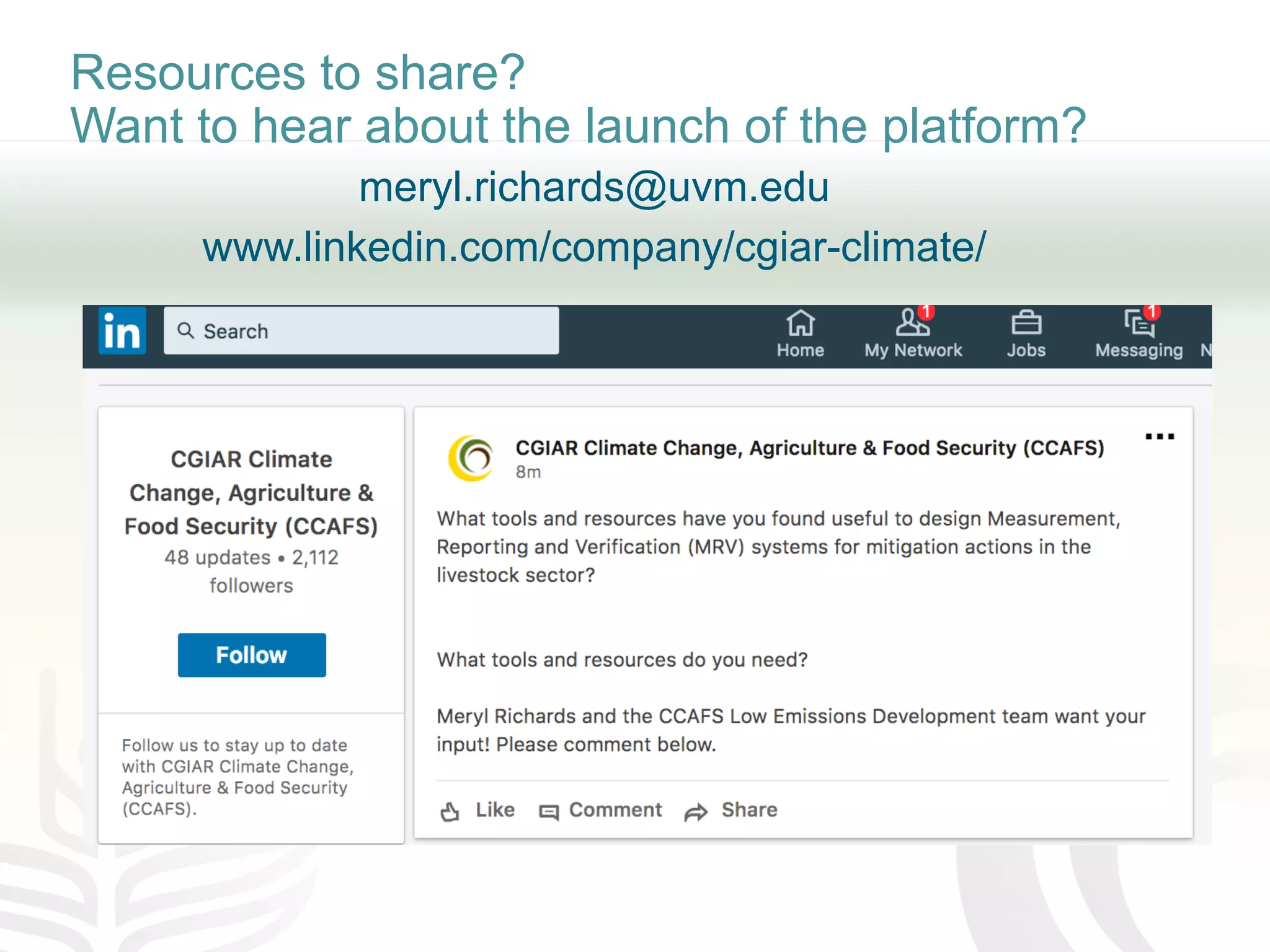Click into the LinkedIn Search field
This screenshot has width=1270, height=952.
click(x=361, y=331)
